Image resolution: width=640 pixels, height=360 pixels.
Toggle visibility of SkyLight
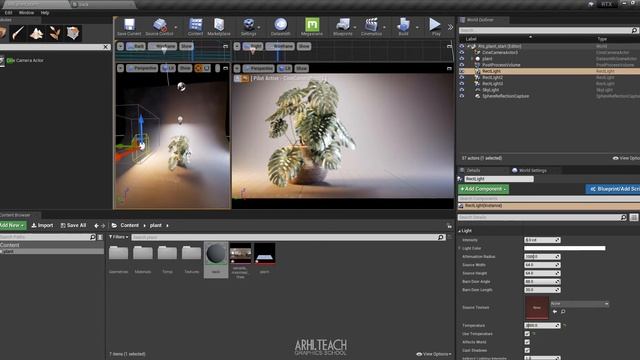462,90
